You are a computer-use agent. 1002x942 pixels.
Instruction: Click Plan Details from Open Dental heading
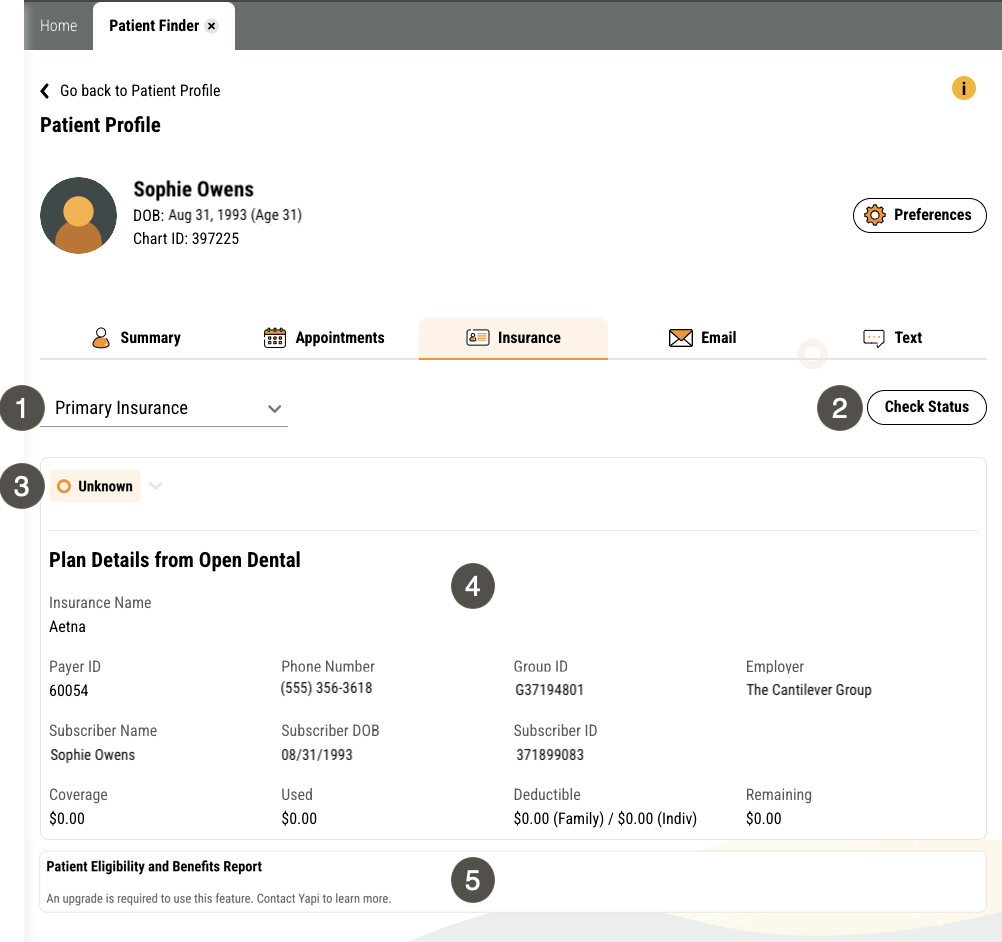(174, 560)
